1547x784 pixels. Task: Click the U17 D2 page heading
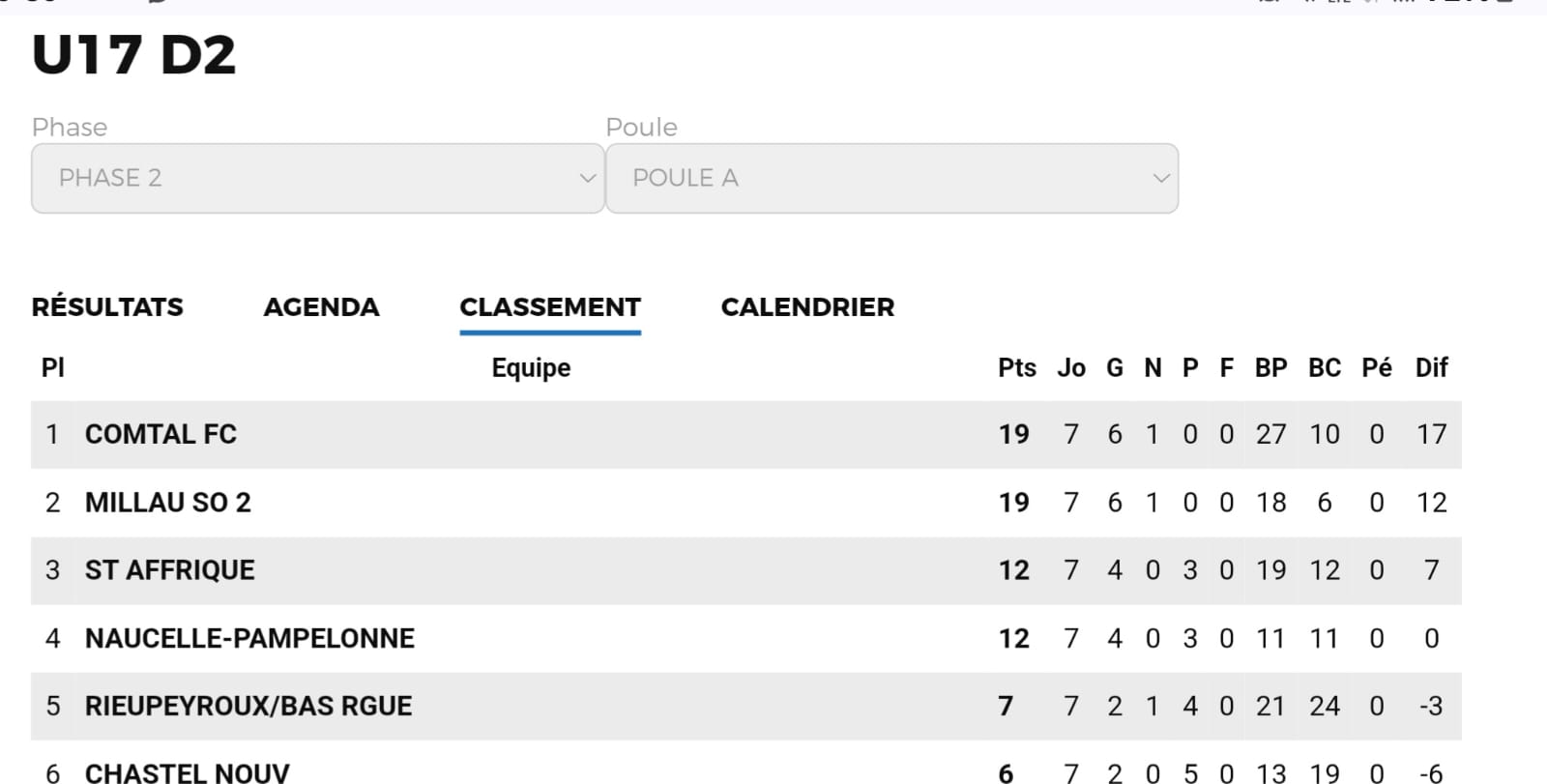[x=133, y=55]
